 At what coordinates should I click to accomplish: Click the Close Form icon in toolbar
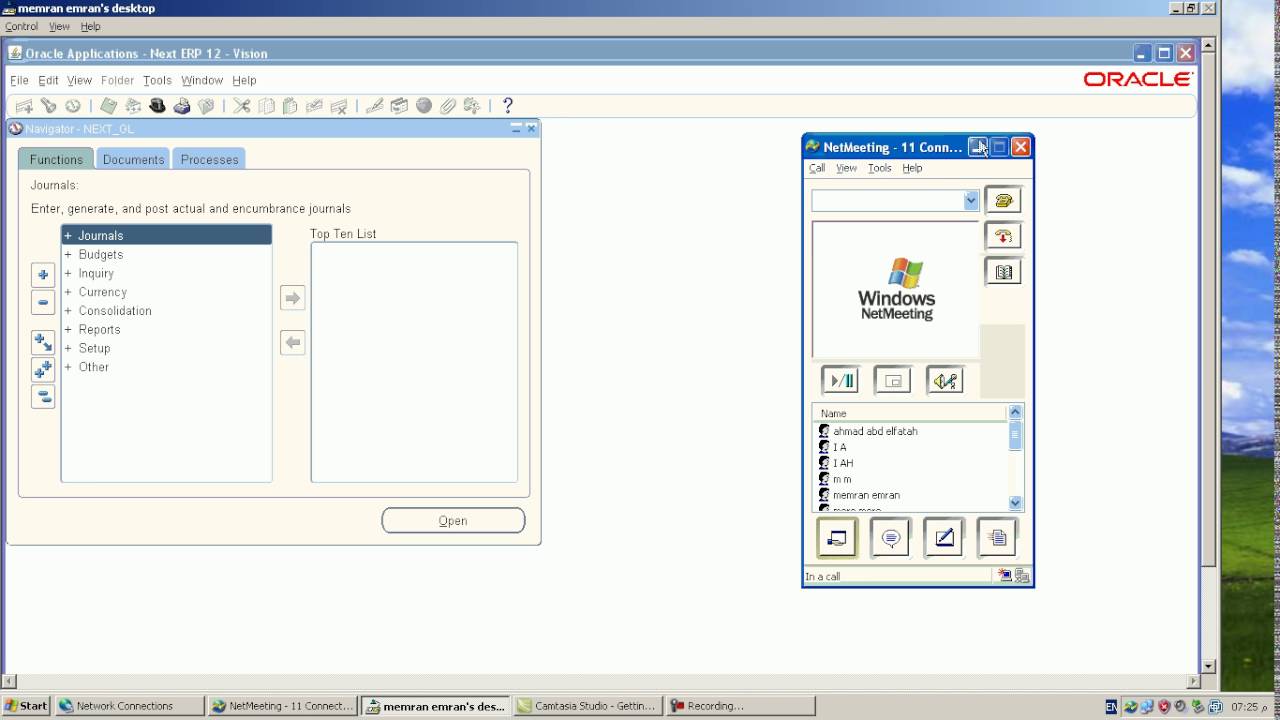coord(206,105)
